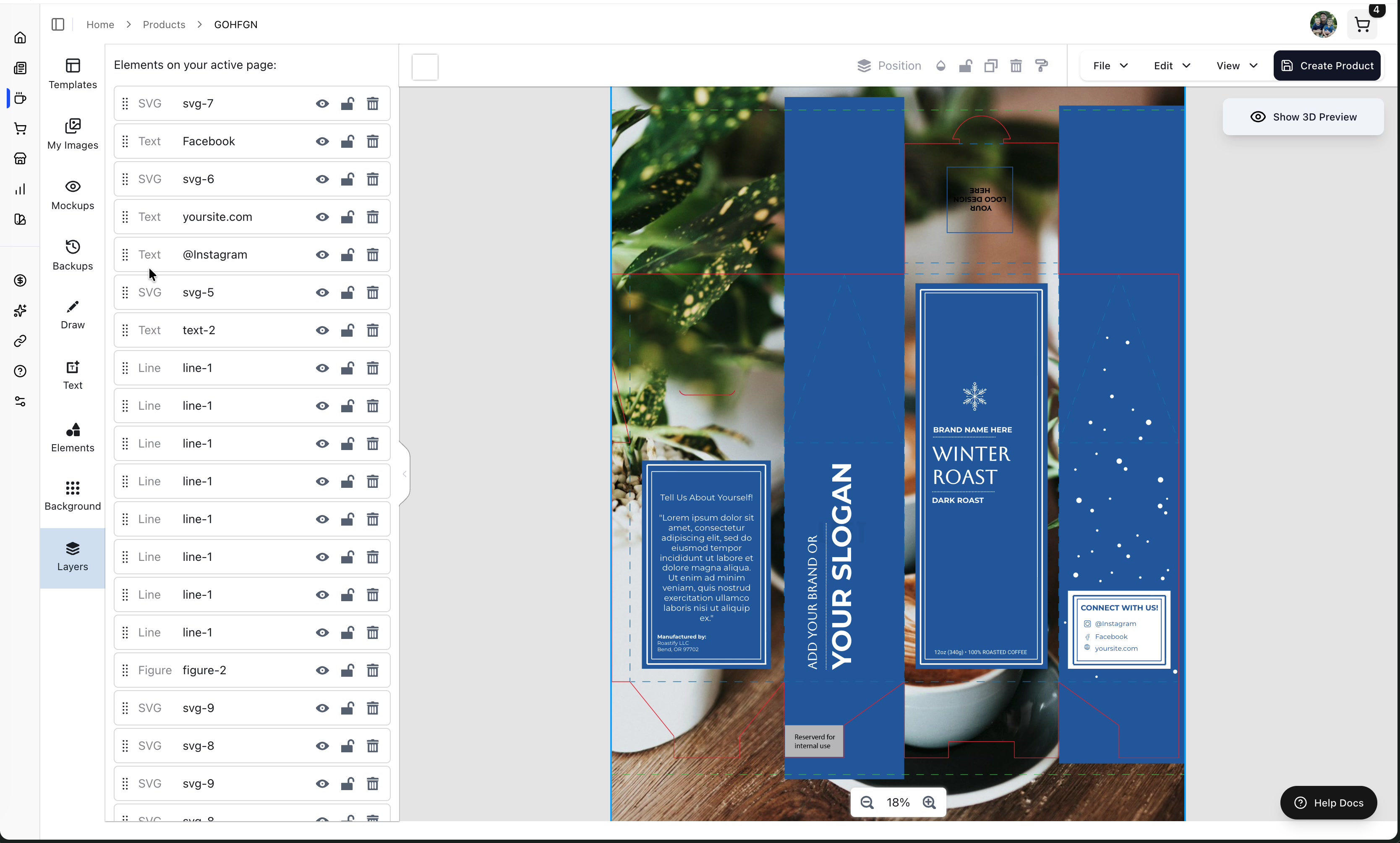This screenshot has height=843, width=1400.
Task: Click the paint roller icon in the toolbar
Action: click(x=1041, y=66)
